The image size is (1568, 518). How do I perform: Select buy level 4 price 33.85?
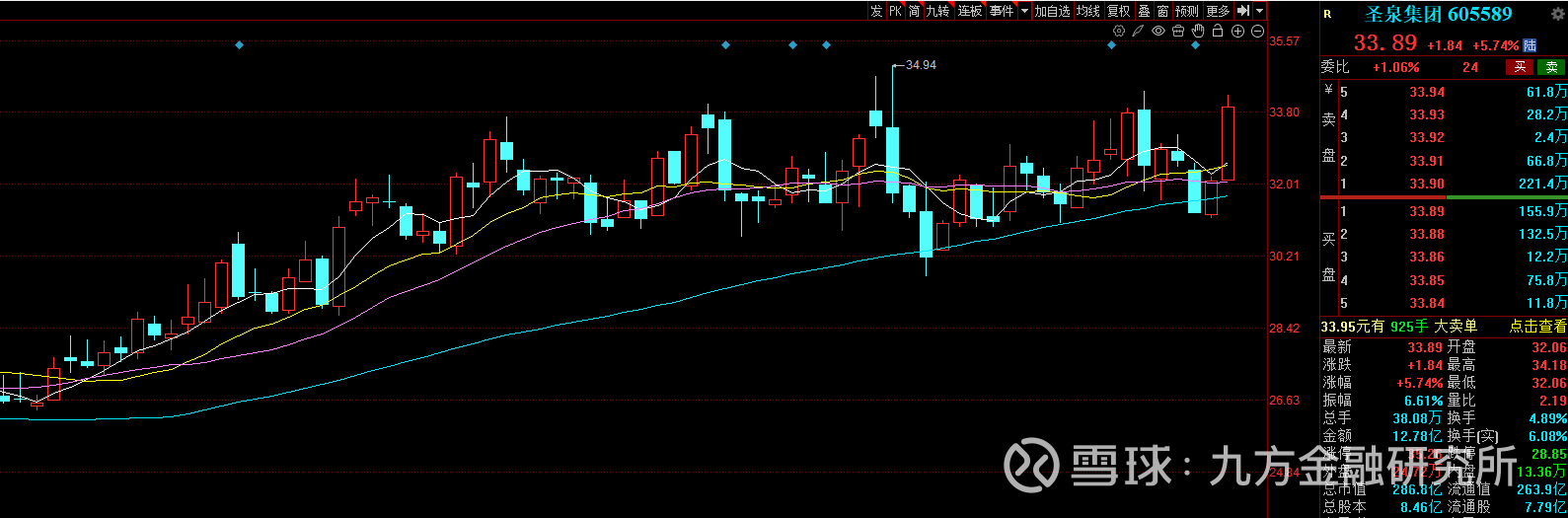pyautogui.click(x=1426, y=280)
